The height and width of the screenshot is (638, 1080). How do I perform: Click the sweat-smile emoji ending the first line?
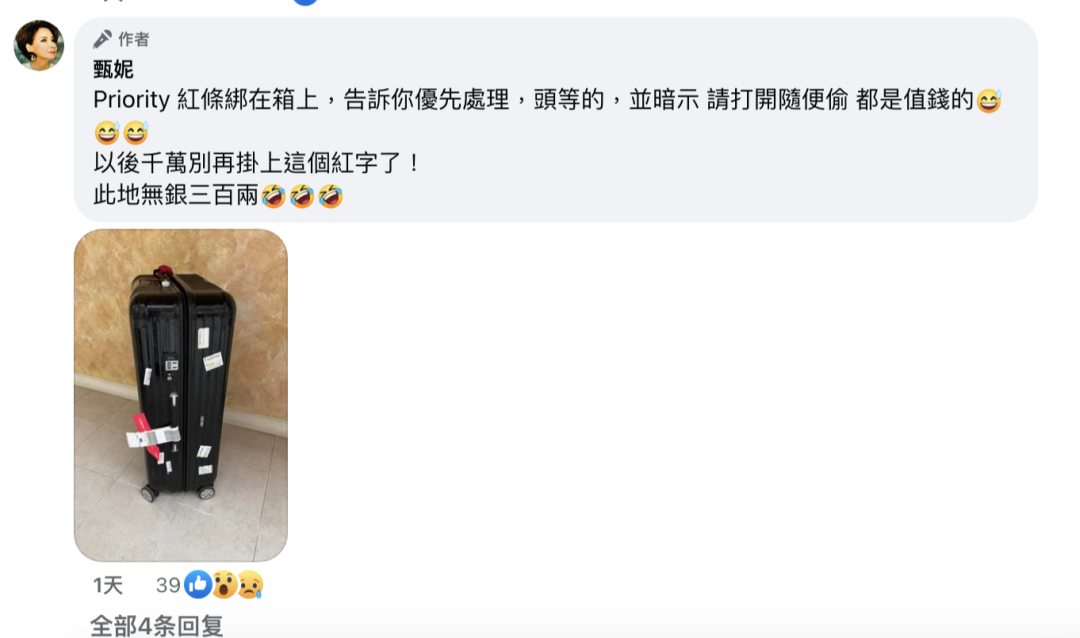coord(988,101)
